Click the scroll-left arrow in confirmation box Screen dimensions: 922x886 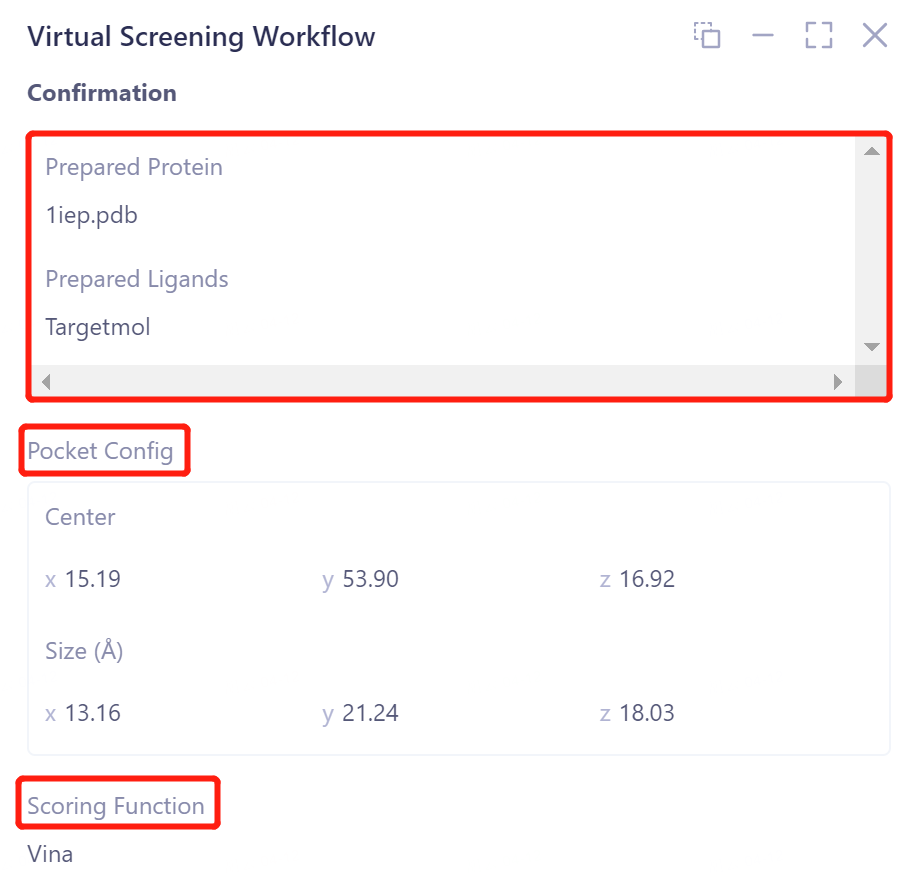pyautogui.click(x=46, y=382)
